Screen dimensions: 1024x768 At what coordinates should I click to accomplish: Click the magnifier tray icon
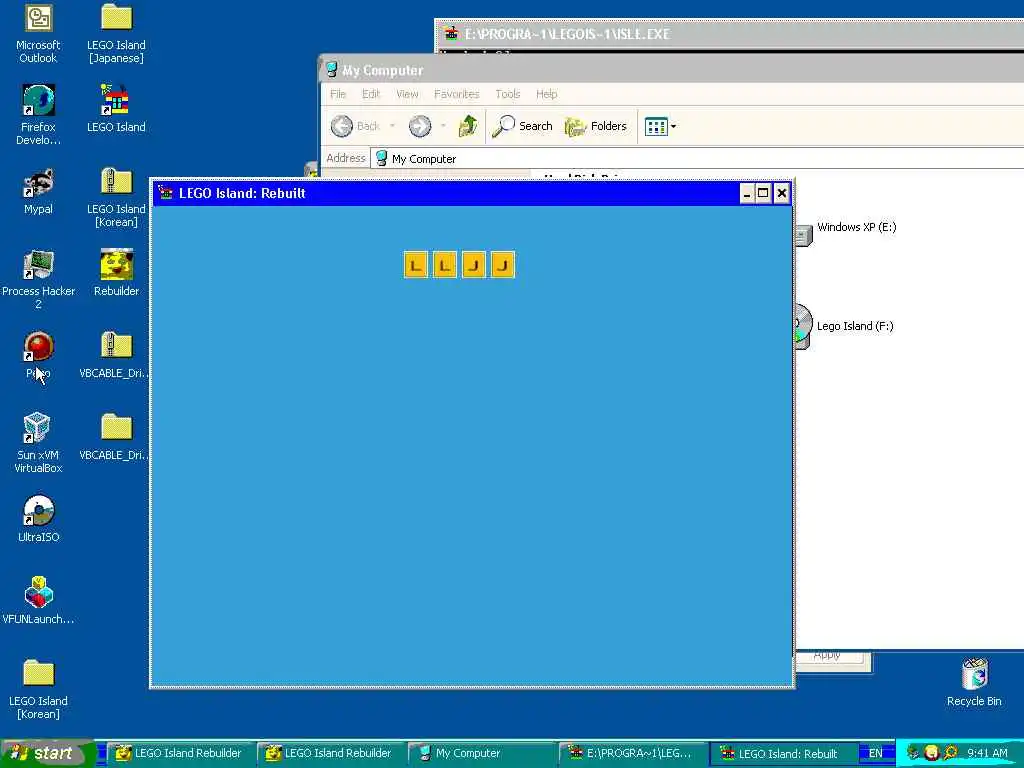pyautogui.click(x=950, y=753)
